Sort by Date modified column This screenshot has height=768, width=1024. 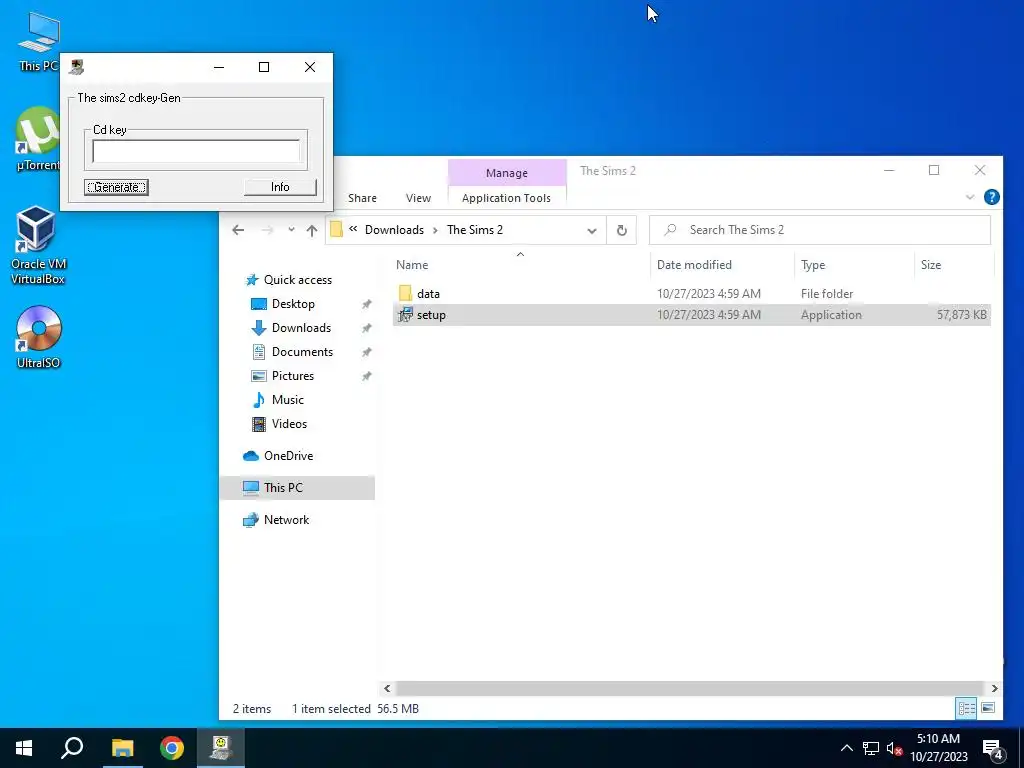(694, 265)
